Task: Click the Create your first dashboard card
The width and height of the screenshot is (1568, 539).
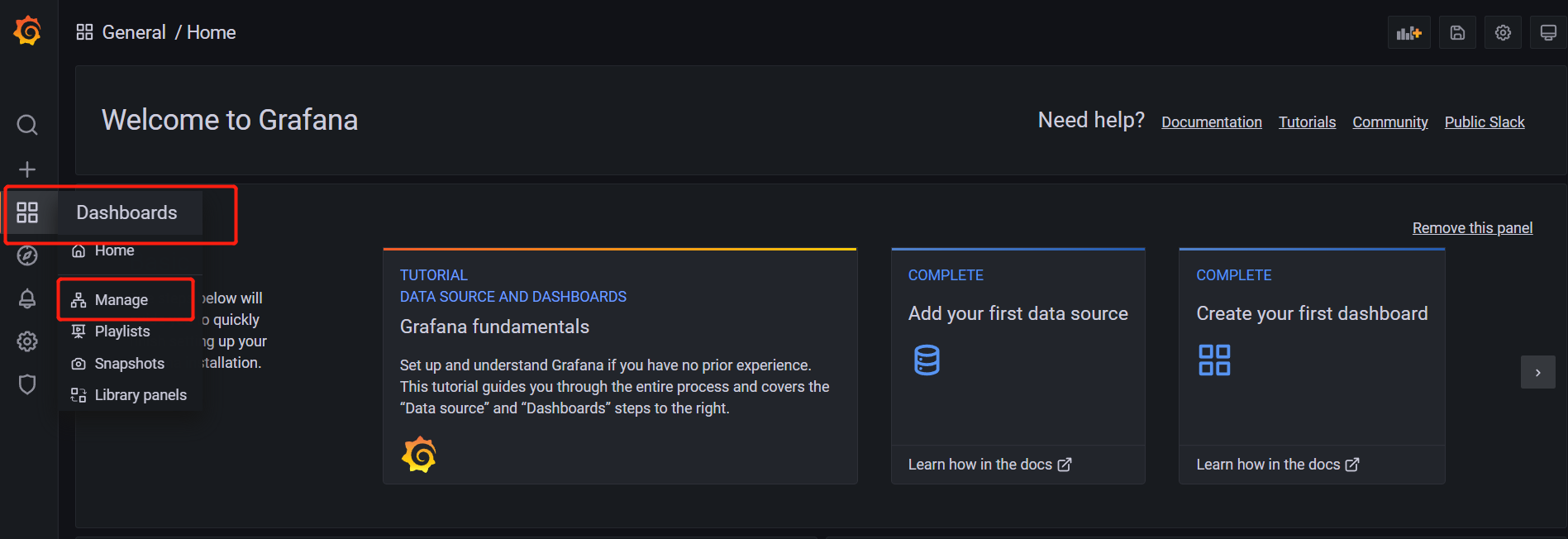Action: (1312, 366)
